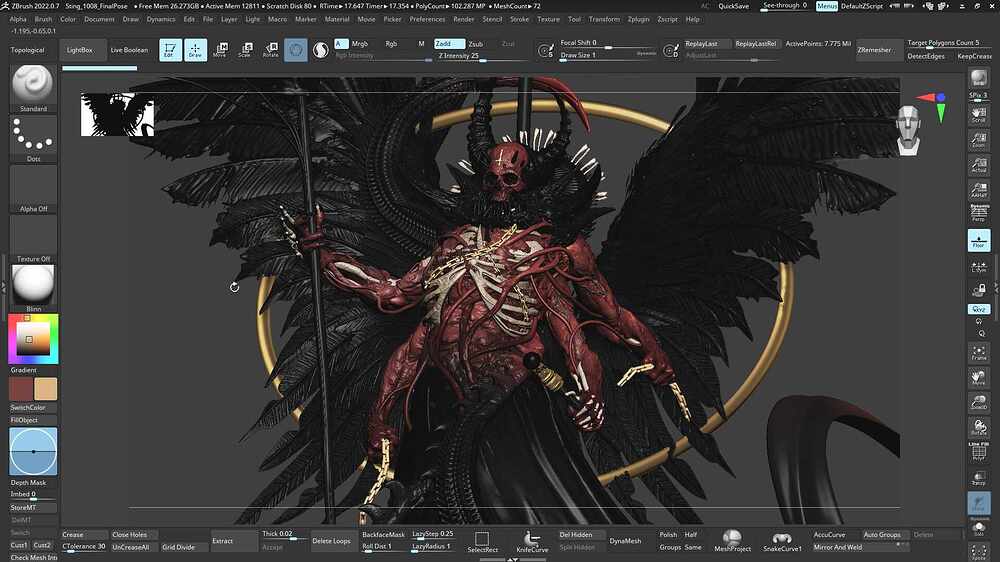Select the Scale gizmo tool
This screenshot has height=562, width=1000.
point(245,50)
